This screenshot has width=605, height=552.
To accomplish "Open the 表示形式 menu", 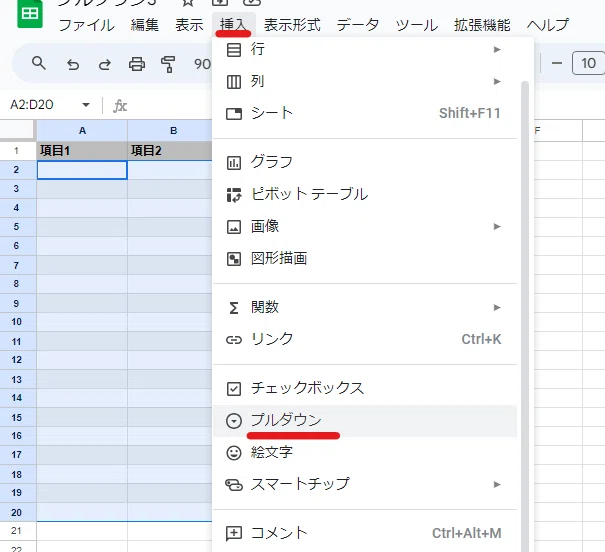I will point(292,25).
